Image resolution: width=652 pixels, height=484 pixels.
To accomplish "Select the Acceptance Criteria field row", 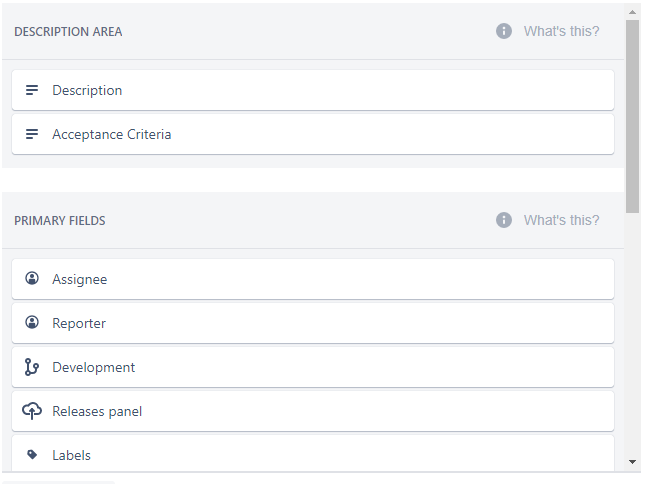I will [312, 134].
